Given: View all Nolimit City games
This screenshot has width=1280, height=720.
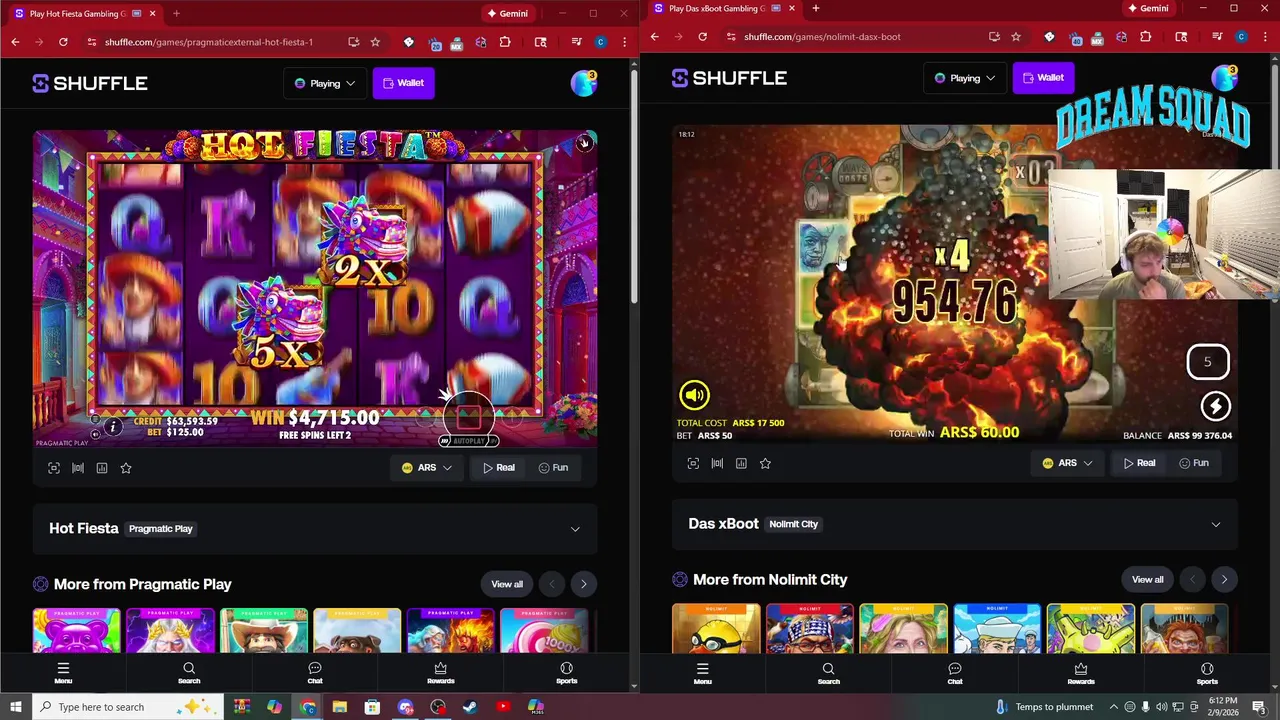Looking at the screenshot, I should pos(1147,580).
